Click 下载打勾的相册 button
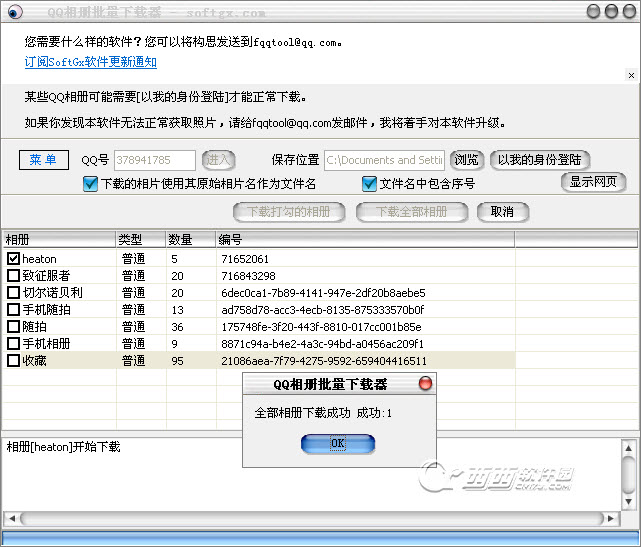Image resolution: width=641 pixels, height=547 pixels. (289, 212)
